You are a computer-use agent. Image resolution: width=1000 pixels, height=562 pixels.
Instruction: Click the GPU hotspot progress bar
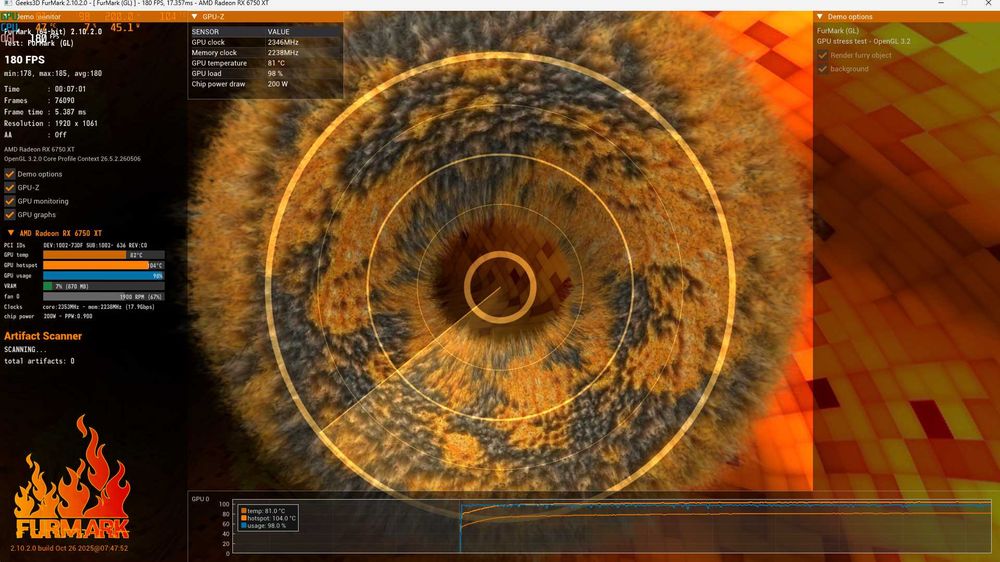104,265
